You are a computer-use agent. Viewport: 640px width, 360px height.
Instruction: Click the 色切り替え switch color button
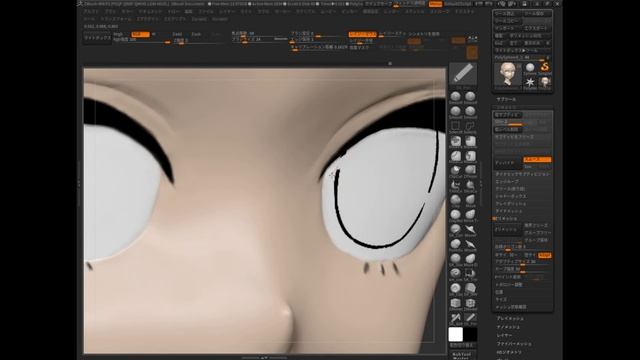point(462,345)
